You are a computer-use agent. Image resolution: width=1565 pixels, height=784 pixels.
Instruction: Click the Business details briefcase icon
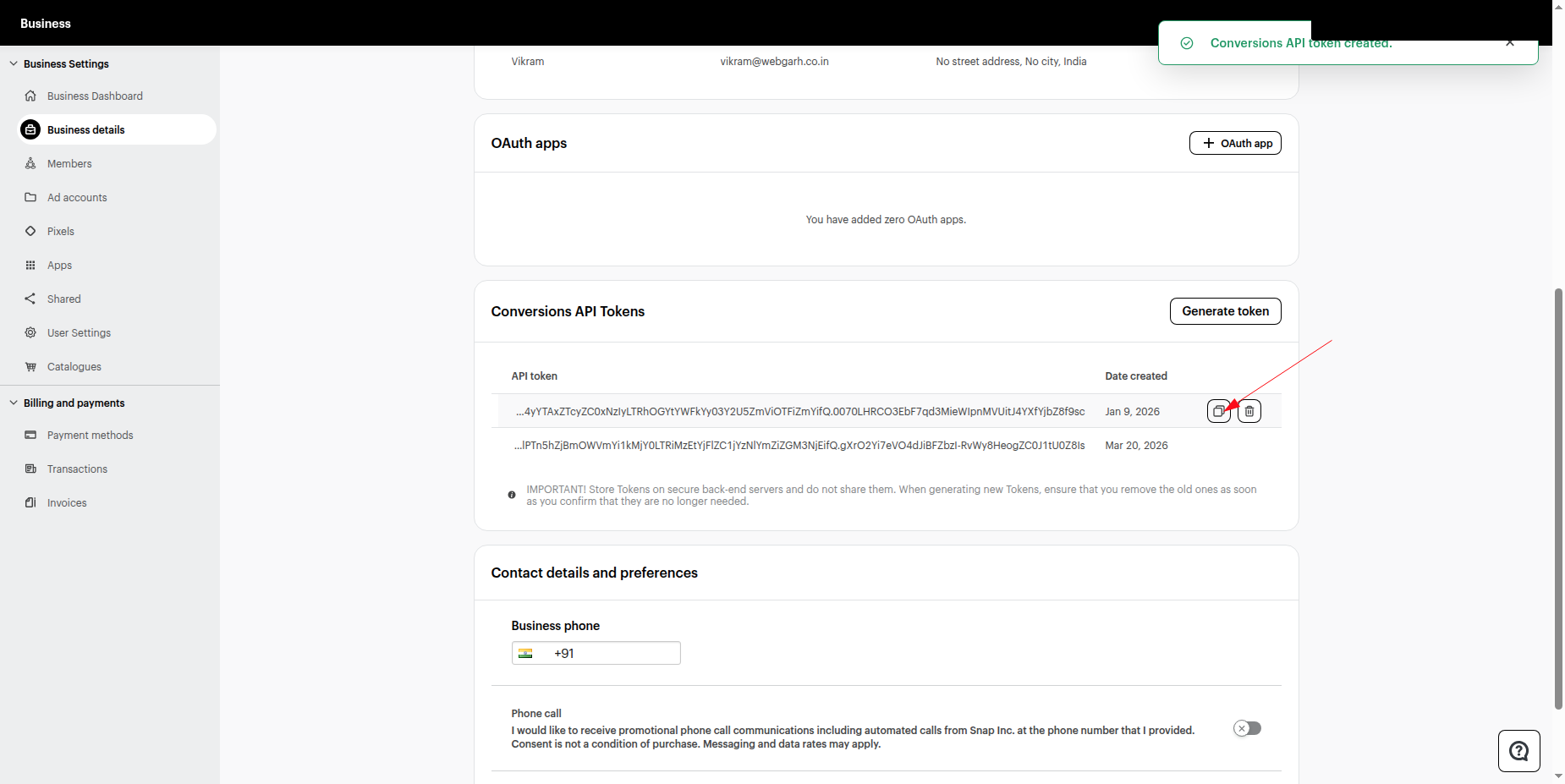coord(30,129)
